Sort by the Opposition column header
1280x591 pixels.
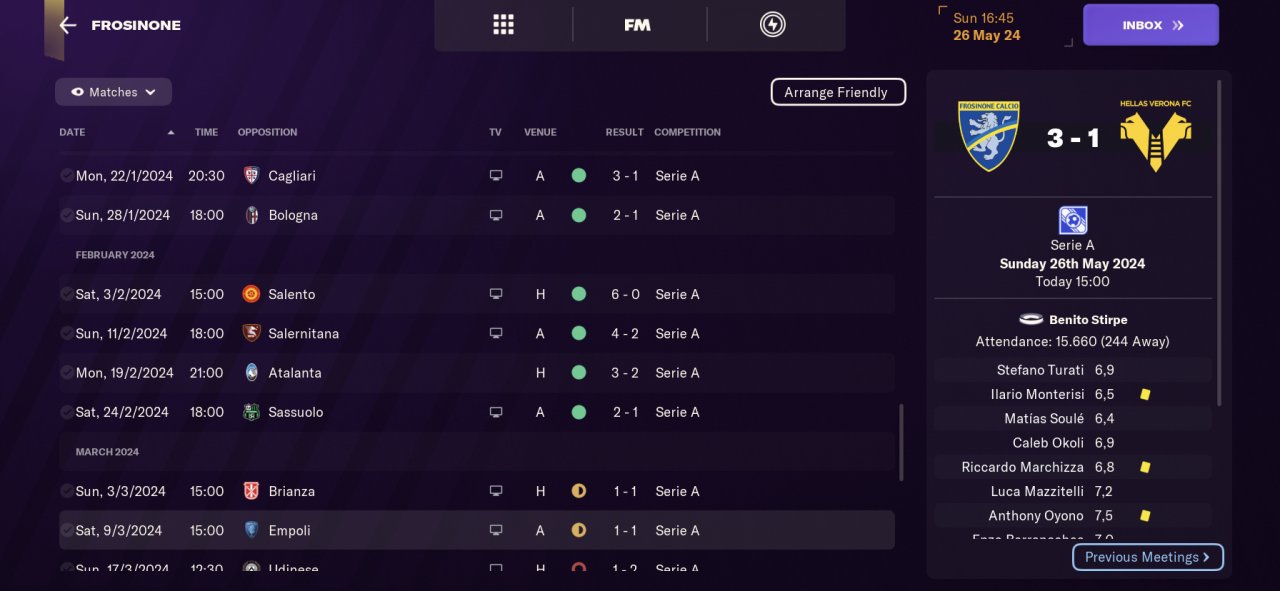(x=267, y=133)
